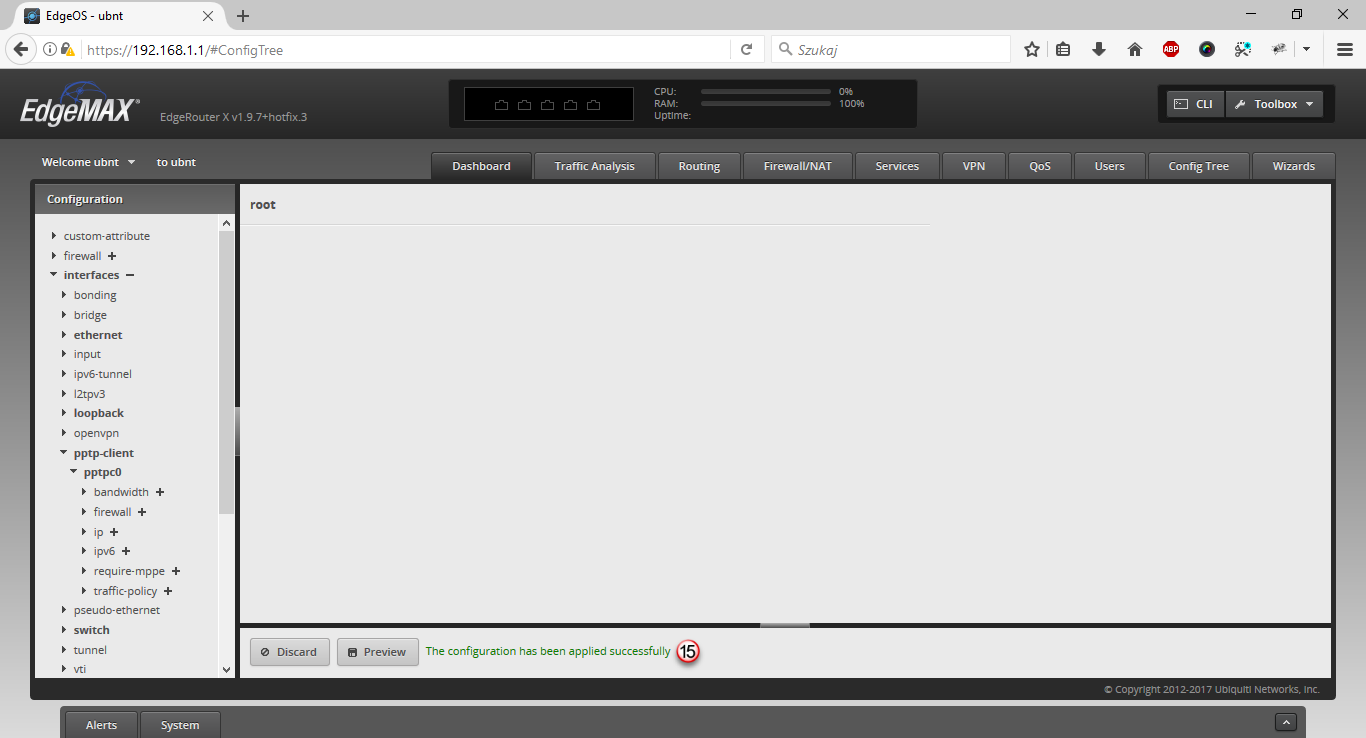Expand the bonding tree node
This screenshot has height=738, width=1366.
coord(64,295)
